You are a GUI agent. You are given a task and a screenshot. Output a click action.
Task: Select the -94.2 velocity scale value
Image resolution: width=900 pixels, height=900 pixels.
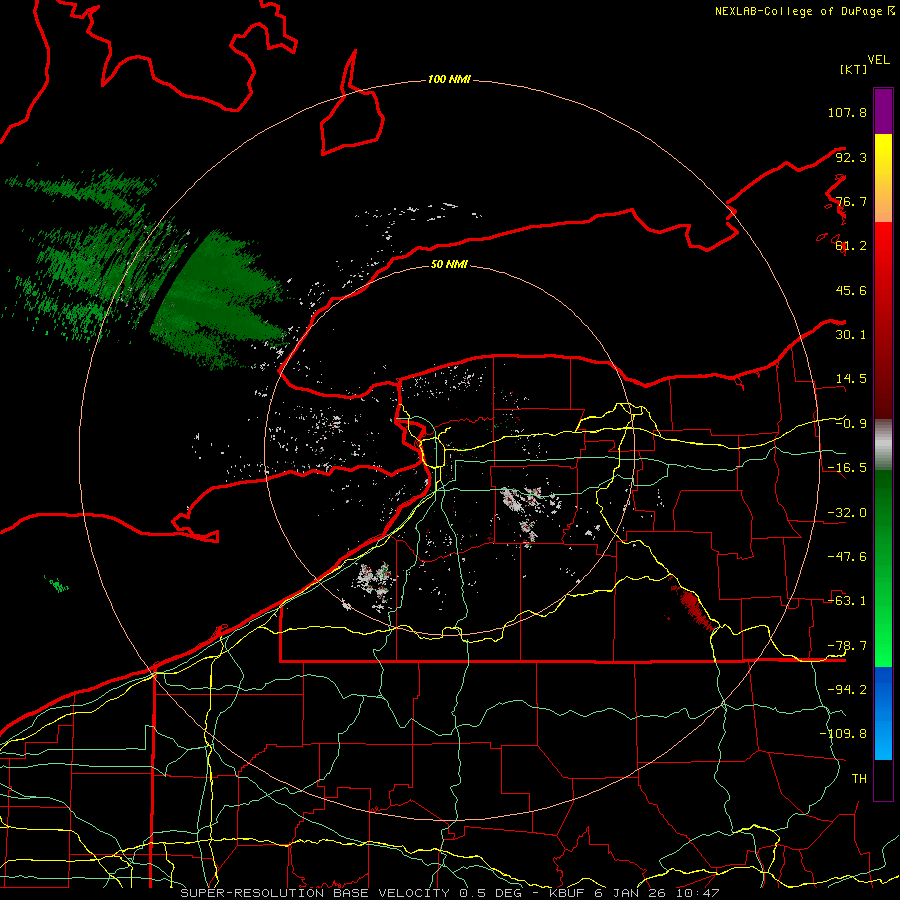point(847,690)
